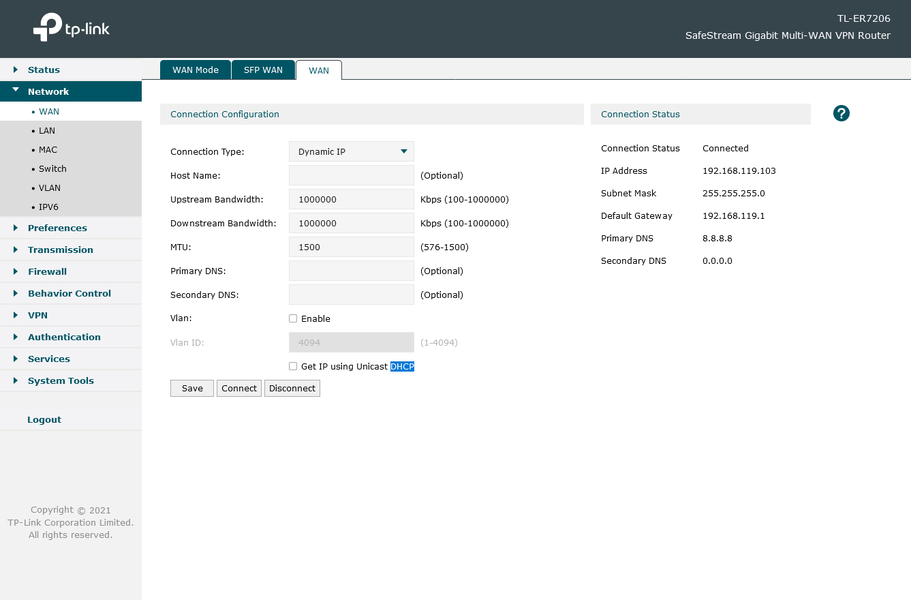
Task: Click the Secondary DNS value 0.0.0.0
Action: [x=717, y=261]
